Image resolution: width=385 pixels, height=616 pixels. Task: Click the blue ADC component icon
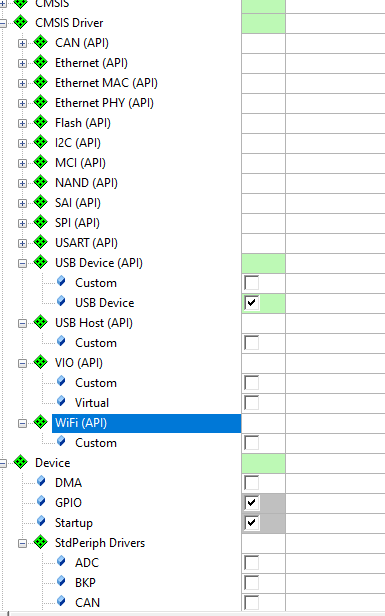[x=61, y=561]
